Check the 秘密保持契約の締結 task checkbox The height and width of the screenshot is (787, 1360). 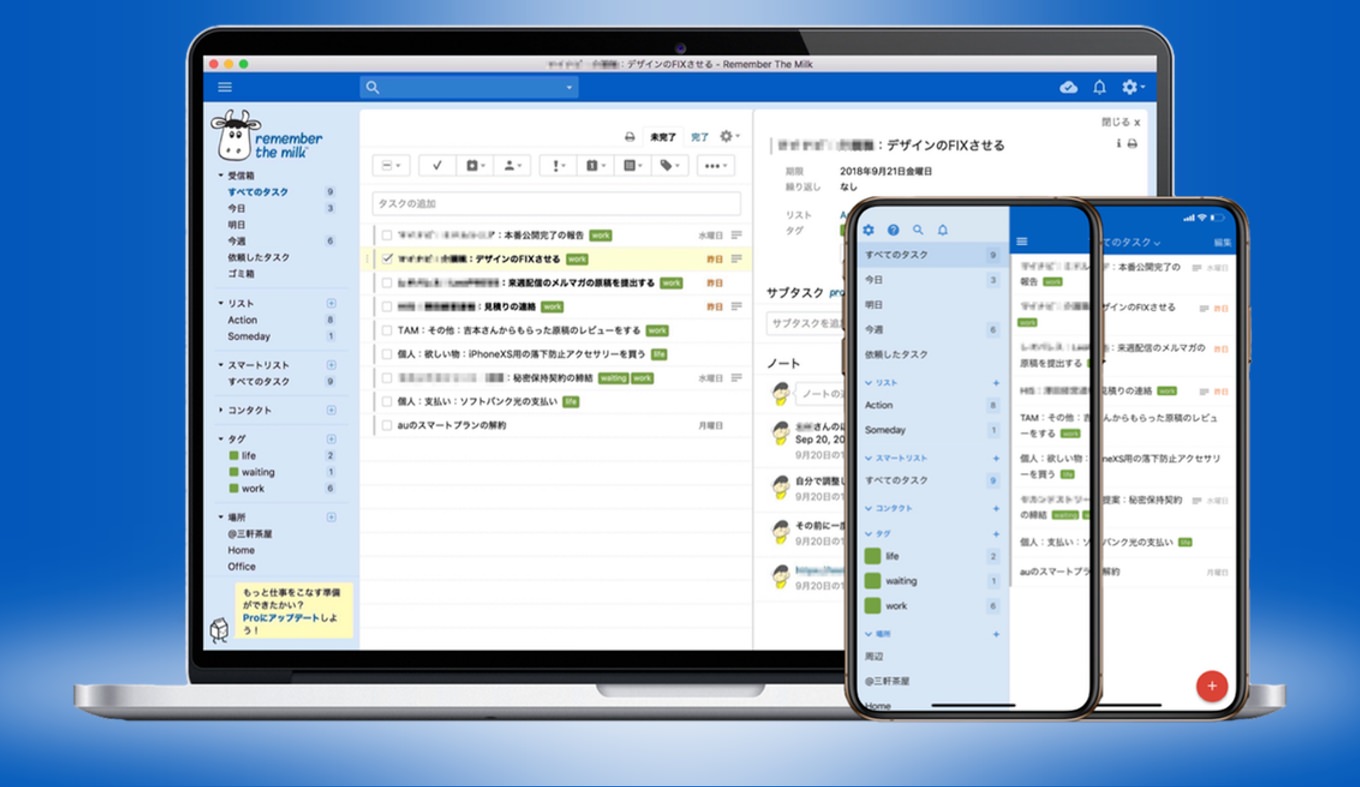tap(387, 378)
